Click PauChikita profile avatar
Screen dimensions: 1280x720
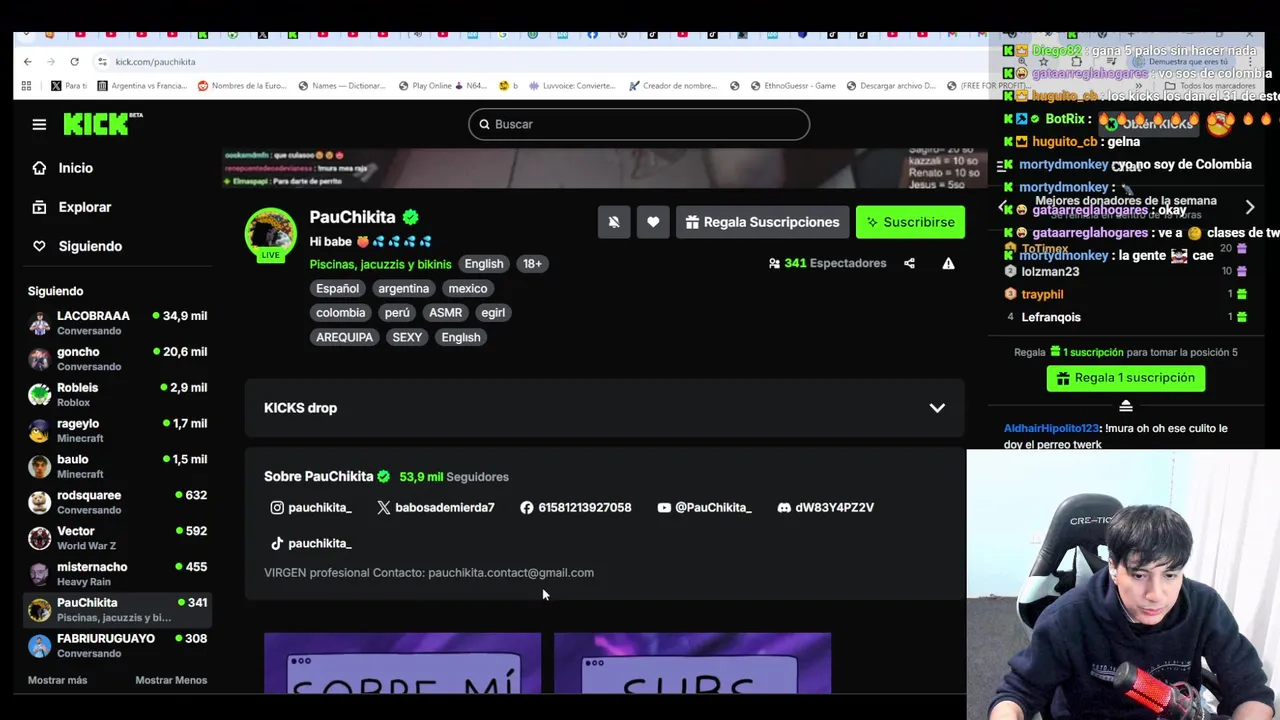click(271, 233)
